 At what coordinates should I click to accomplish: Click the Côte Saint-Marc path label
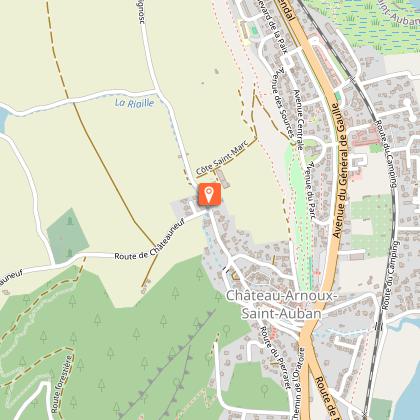[x=222, y=160]
